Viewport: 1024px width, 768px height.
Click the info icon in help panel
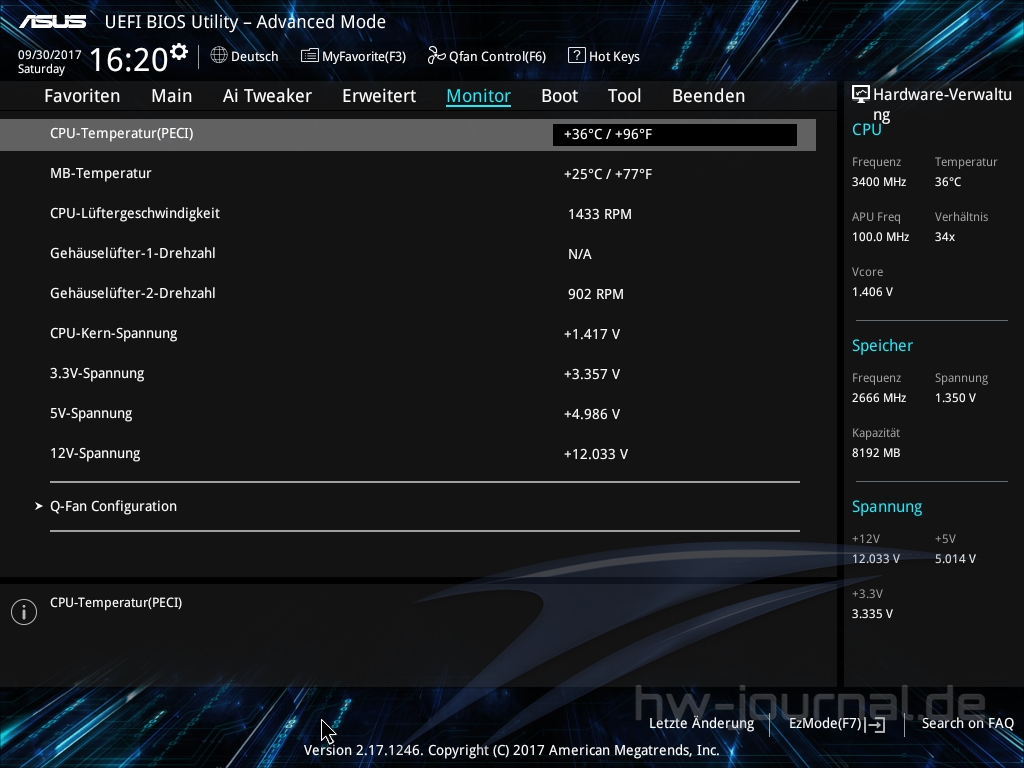tap(24, 612)
